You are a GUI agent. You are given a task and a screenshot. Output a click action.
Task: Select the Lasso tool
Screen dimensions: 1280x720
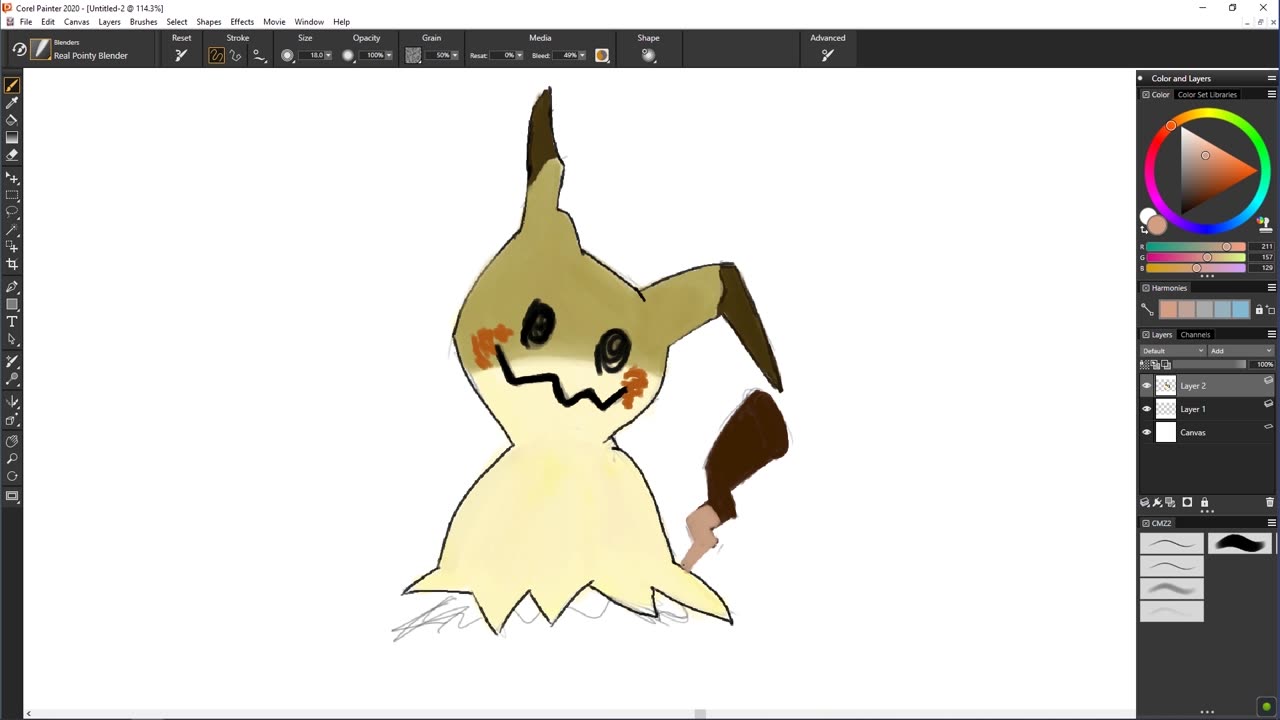click(x=12, y=212)
